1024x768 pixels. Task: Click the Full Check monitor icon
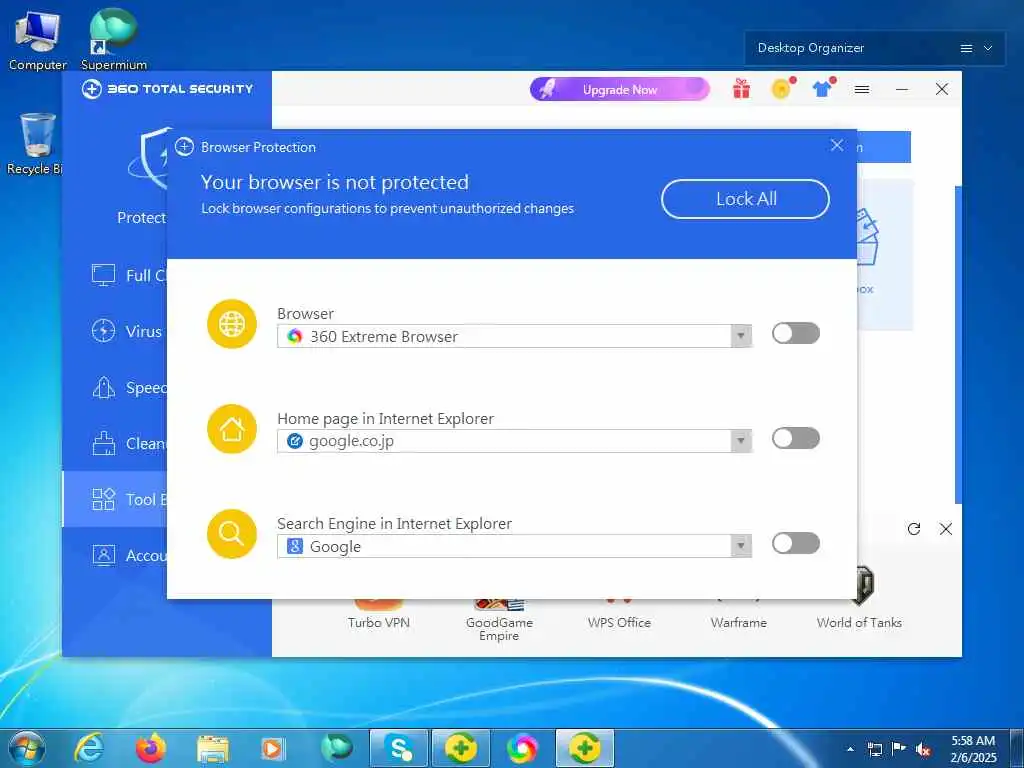click(x=103, y=275)
